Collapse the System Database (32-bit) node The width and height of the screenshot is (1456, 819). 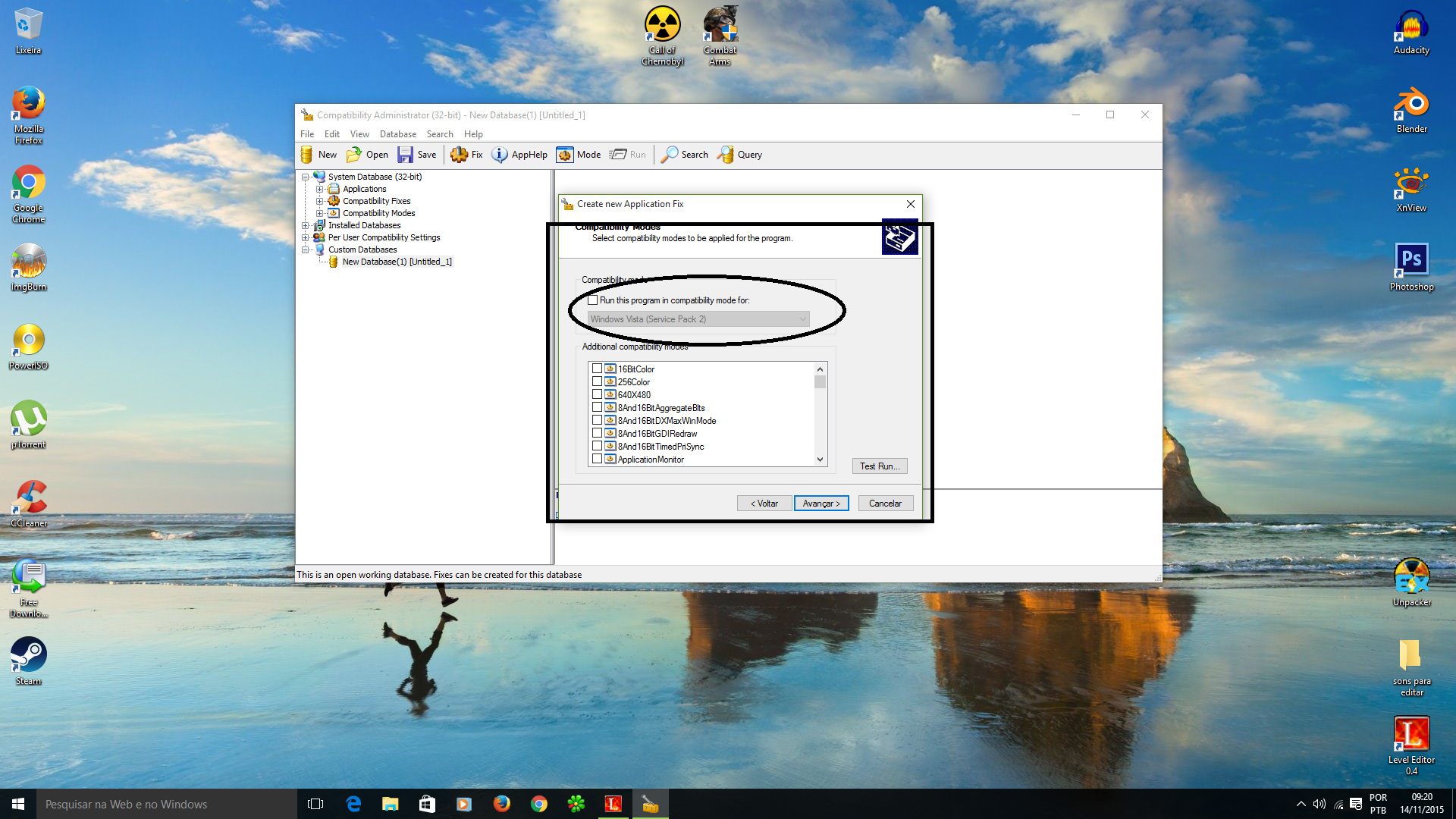(x=306, y=177)
